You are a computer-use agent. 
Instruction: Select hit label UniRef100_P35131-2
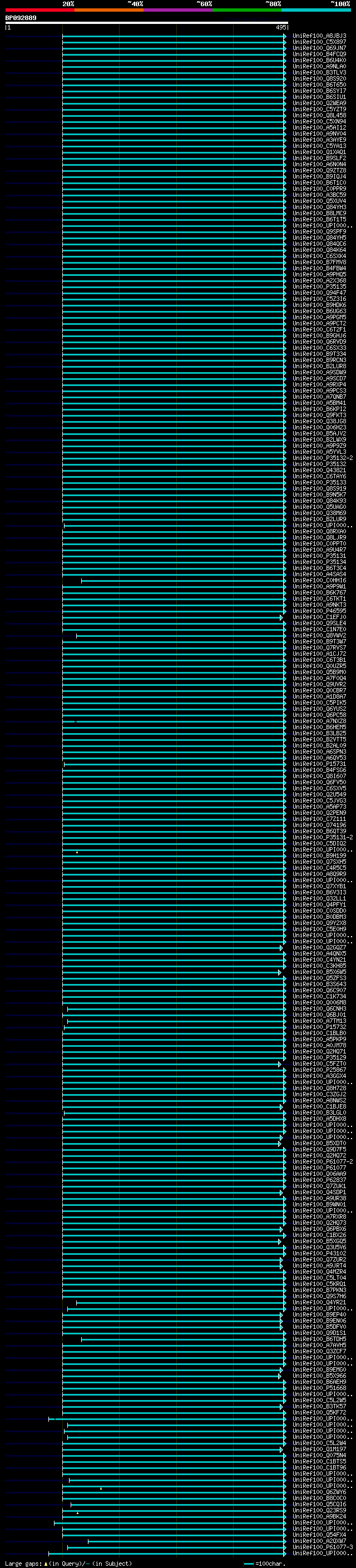pyautogui.click(x=323, y=838)
